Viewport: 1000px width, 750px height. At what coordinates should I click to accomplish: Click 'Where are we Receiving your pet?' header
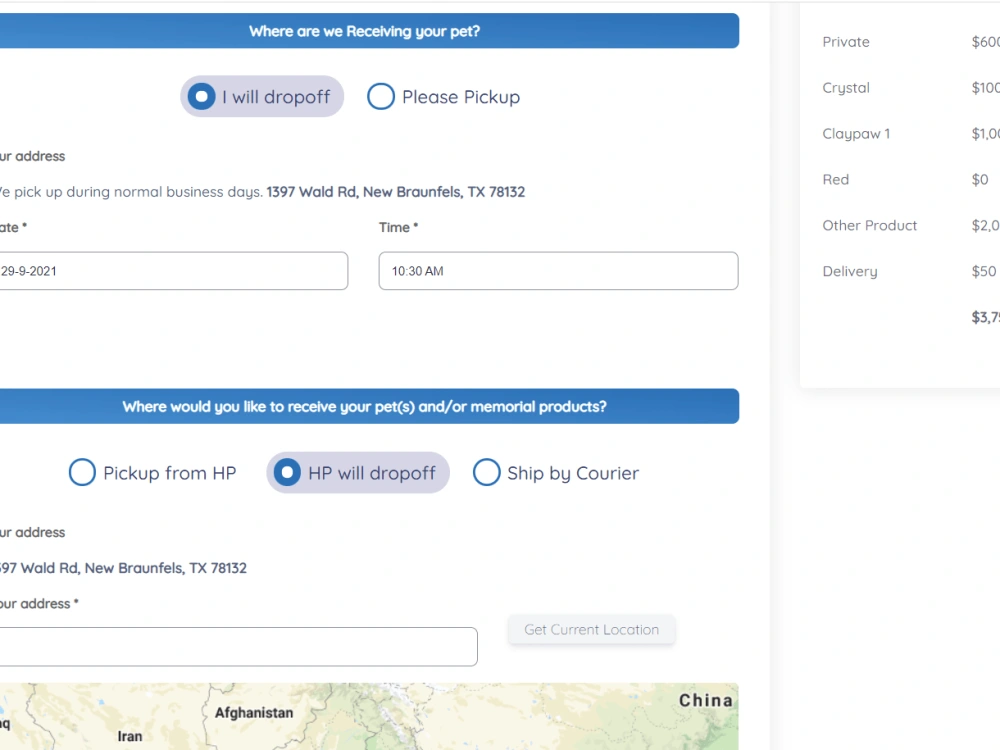(x=365, y=31)
